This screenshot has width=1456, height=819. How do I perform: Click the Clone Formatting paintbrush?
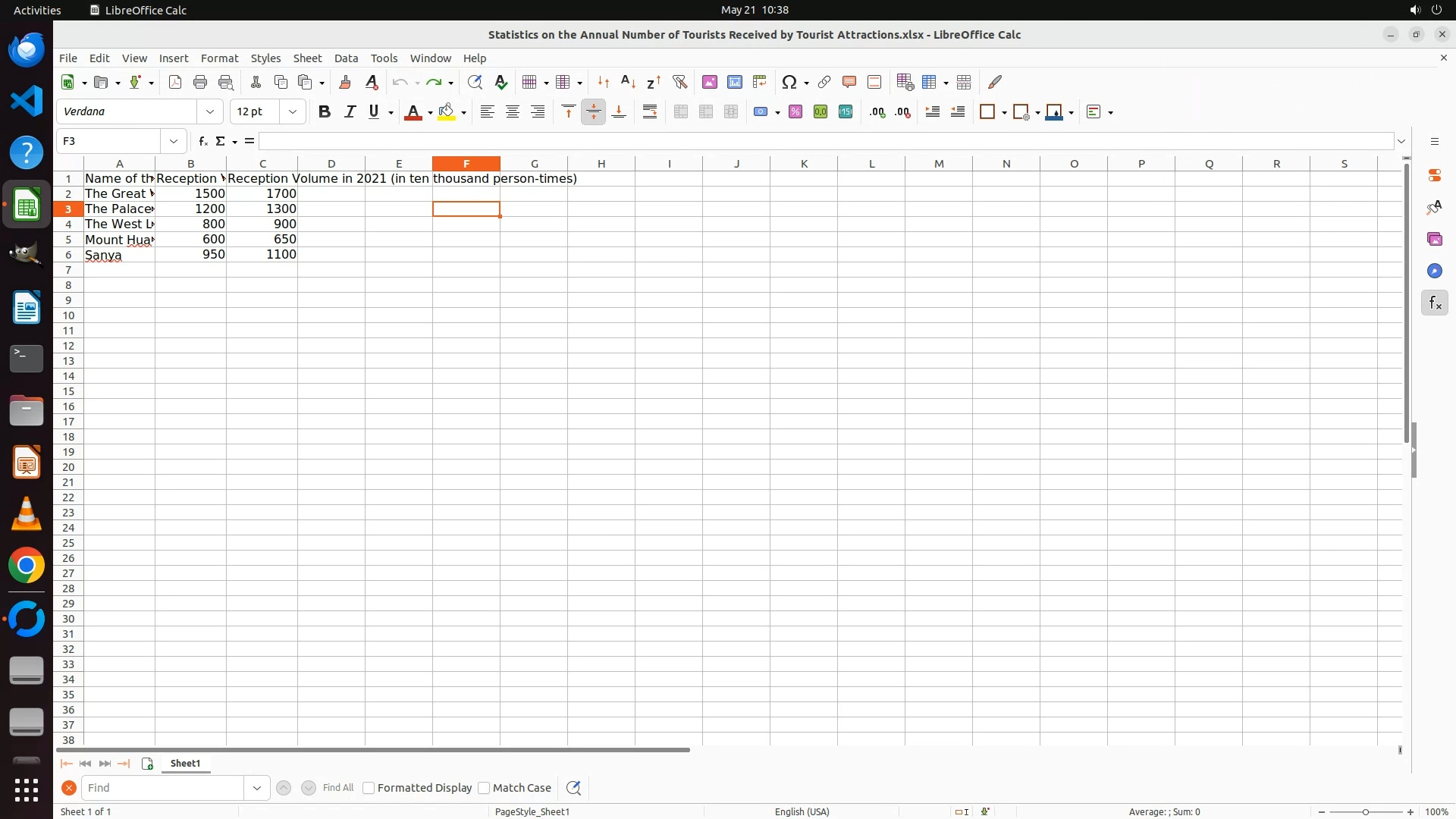345,82
